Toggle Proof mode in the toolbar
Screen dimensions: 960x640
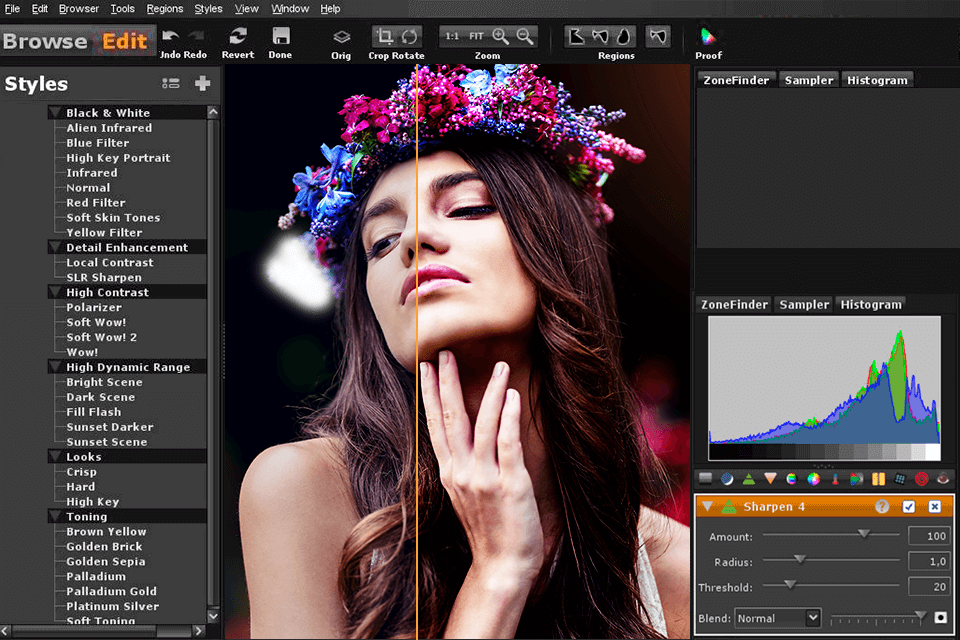point(709,42)
